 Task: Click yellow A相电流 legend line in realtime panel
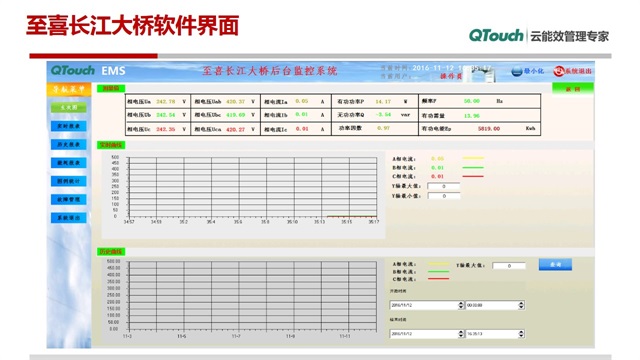click(x=473, y=158)
